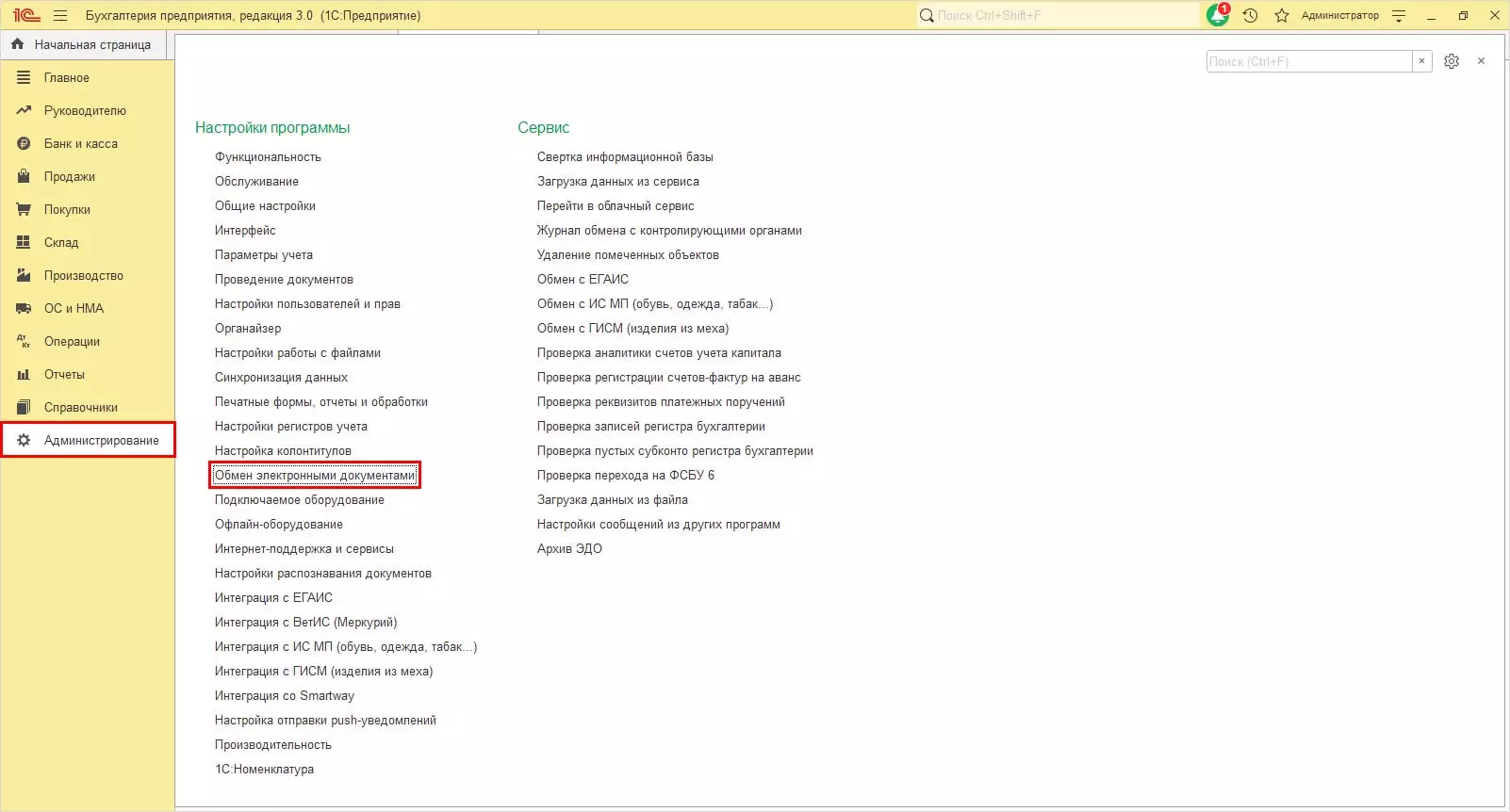Open the Отчеты section
This screenshot has width=1510, height=812.
click(87, 374)
